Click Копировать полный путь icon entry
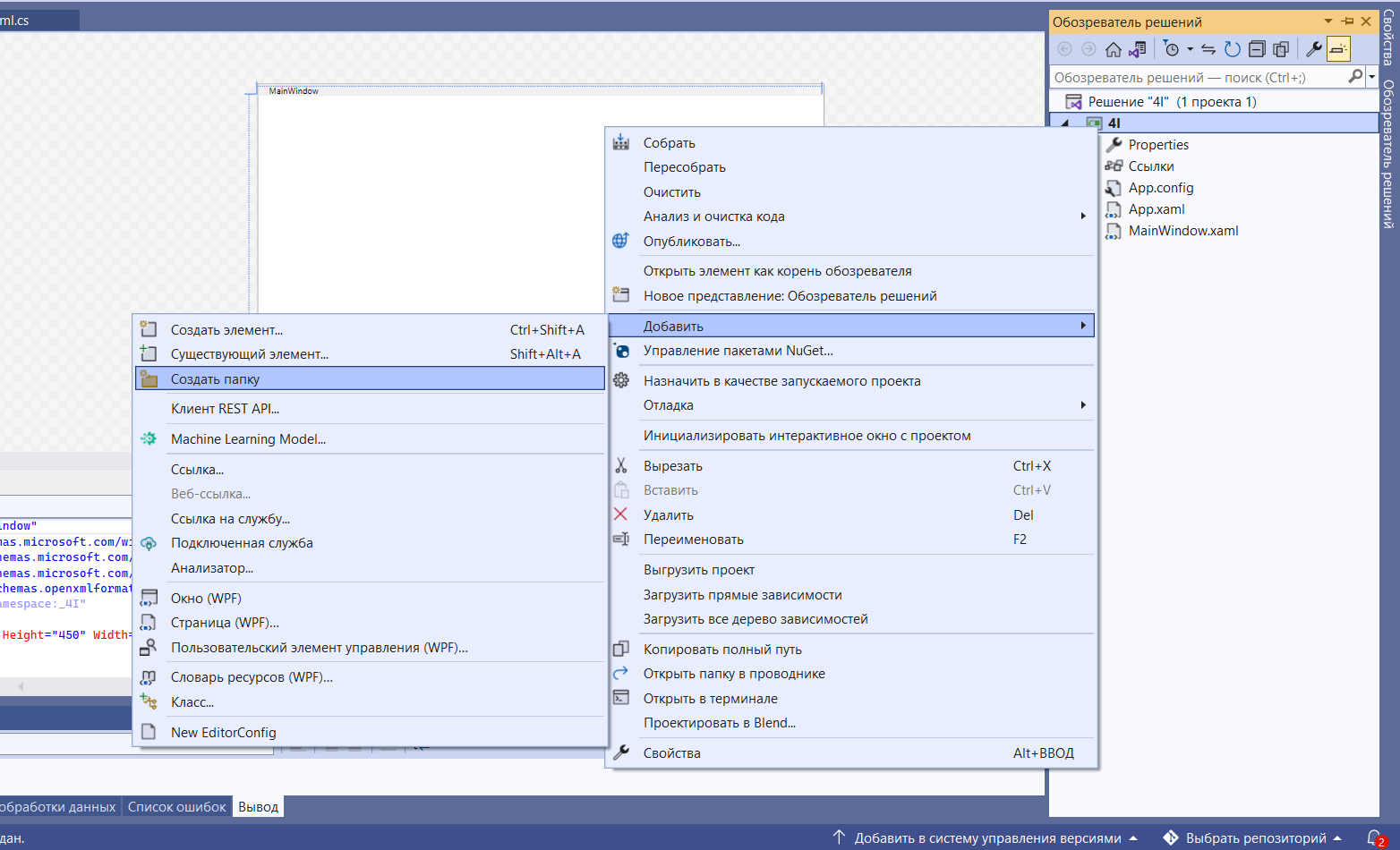 tap(620, 649)
